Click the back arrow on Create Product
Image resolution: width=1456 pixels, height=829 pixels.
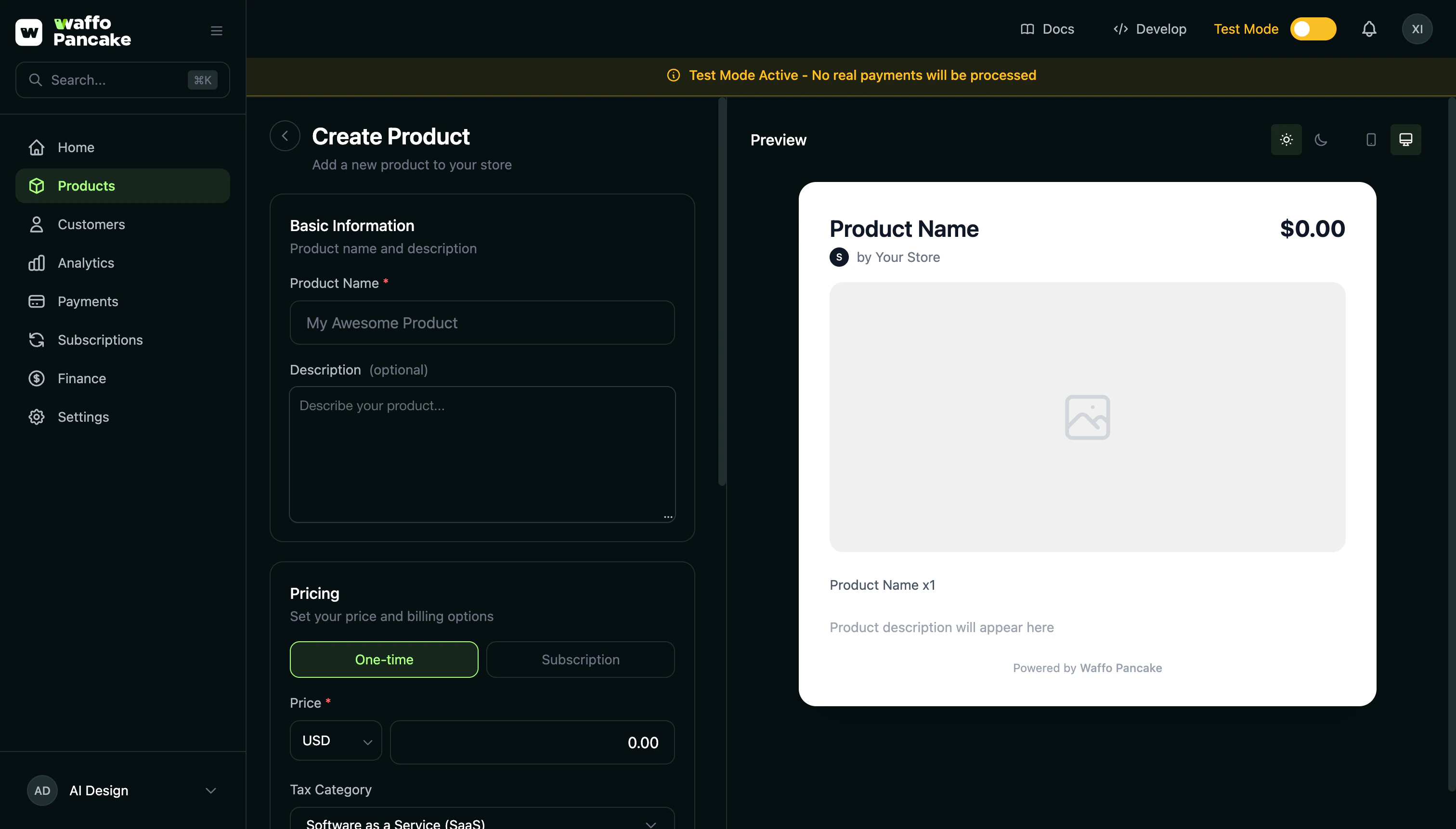click(285, 135)
